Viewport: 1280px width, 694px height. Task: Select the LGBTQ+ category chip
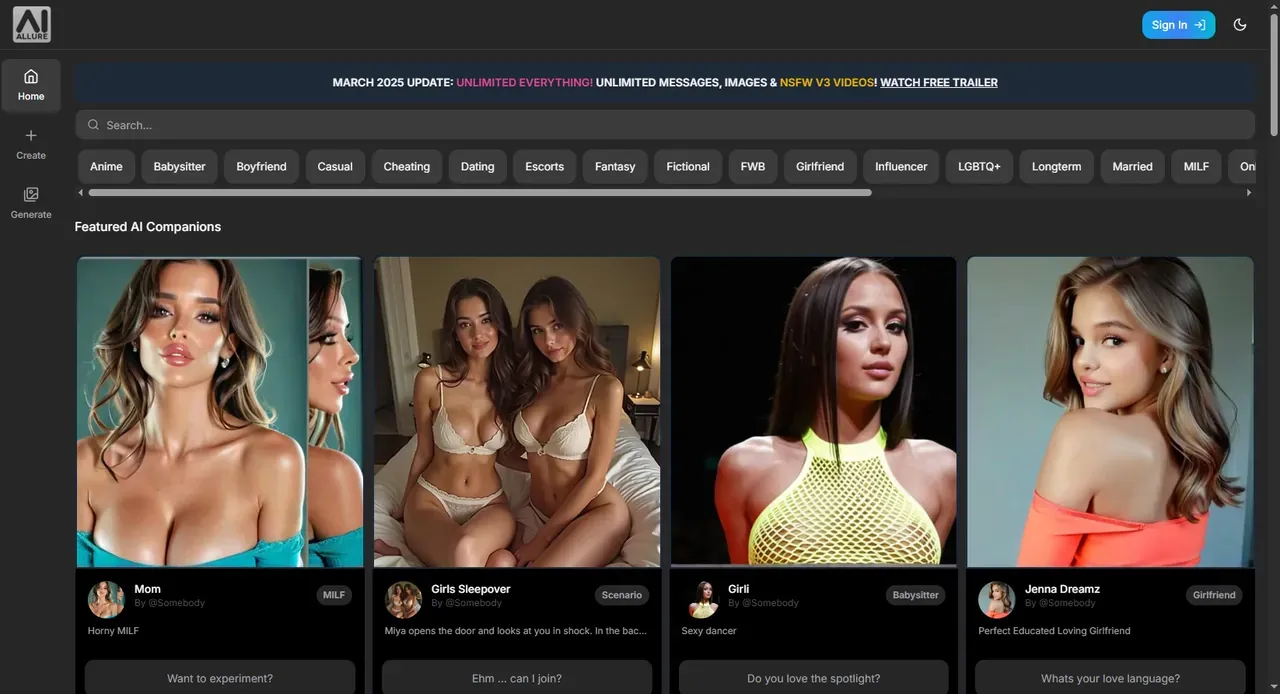(979, 167)
